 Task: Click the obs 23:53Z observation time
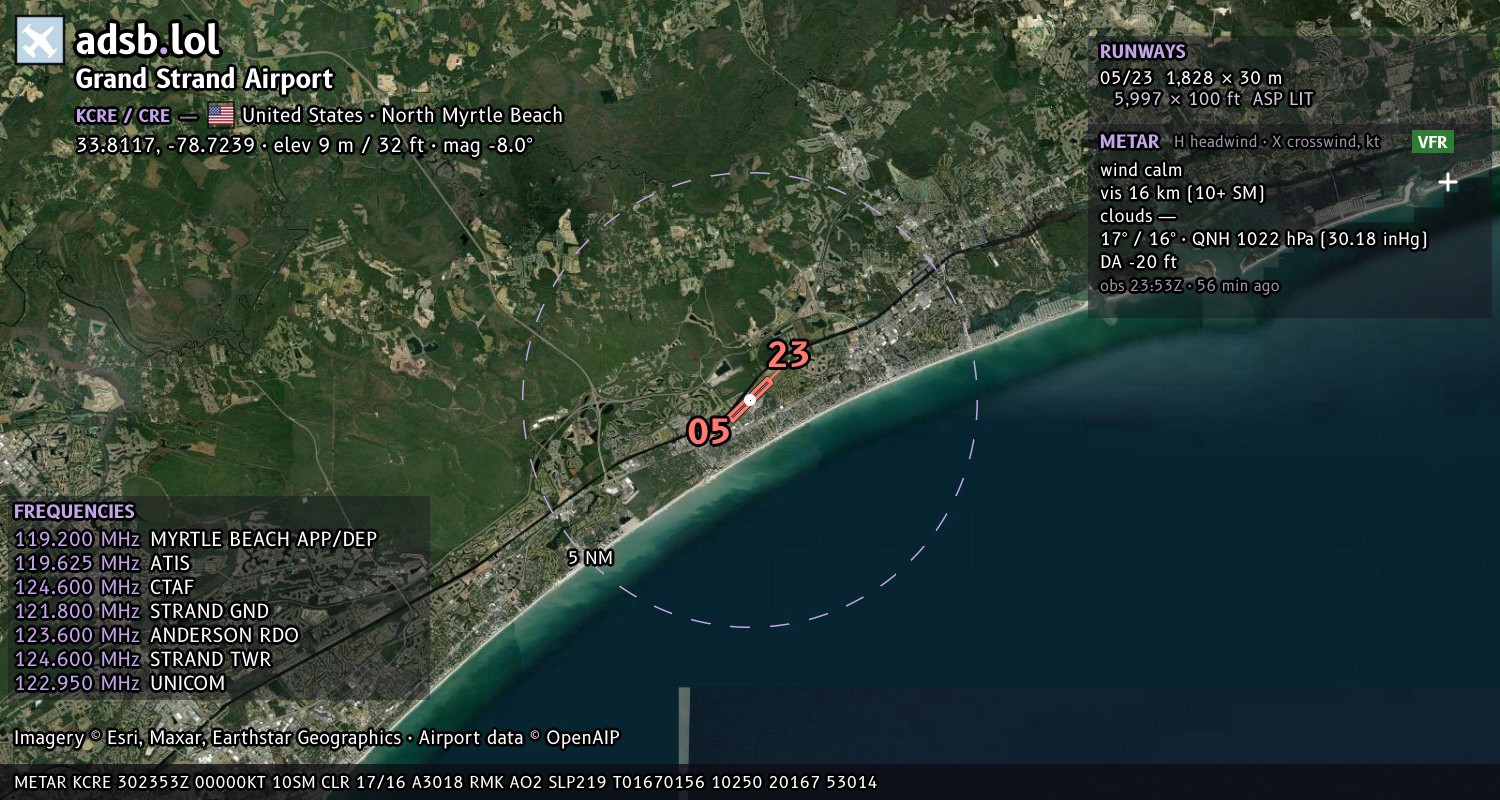[x=1189, y=285]
